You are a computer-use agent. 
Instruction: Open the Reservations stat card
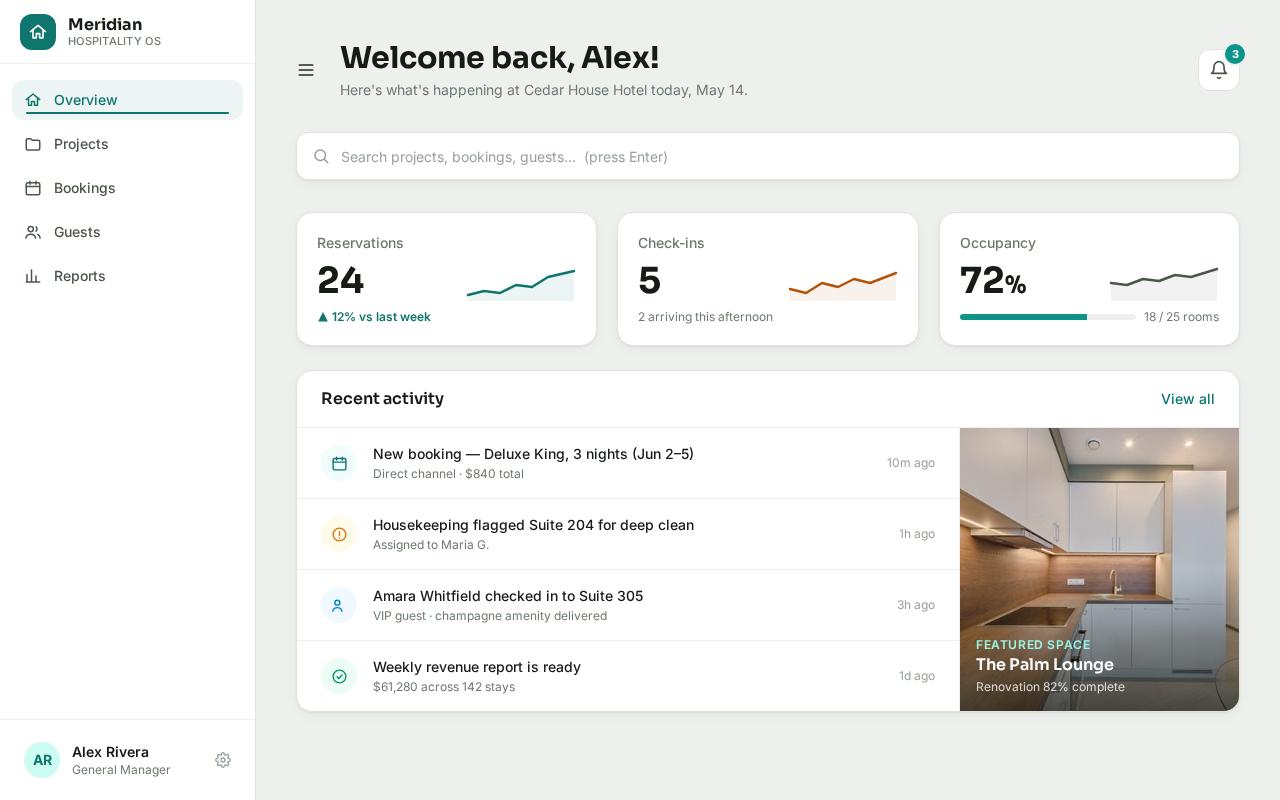(x=446, y=279)
